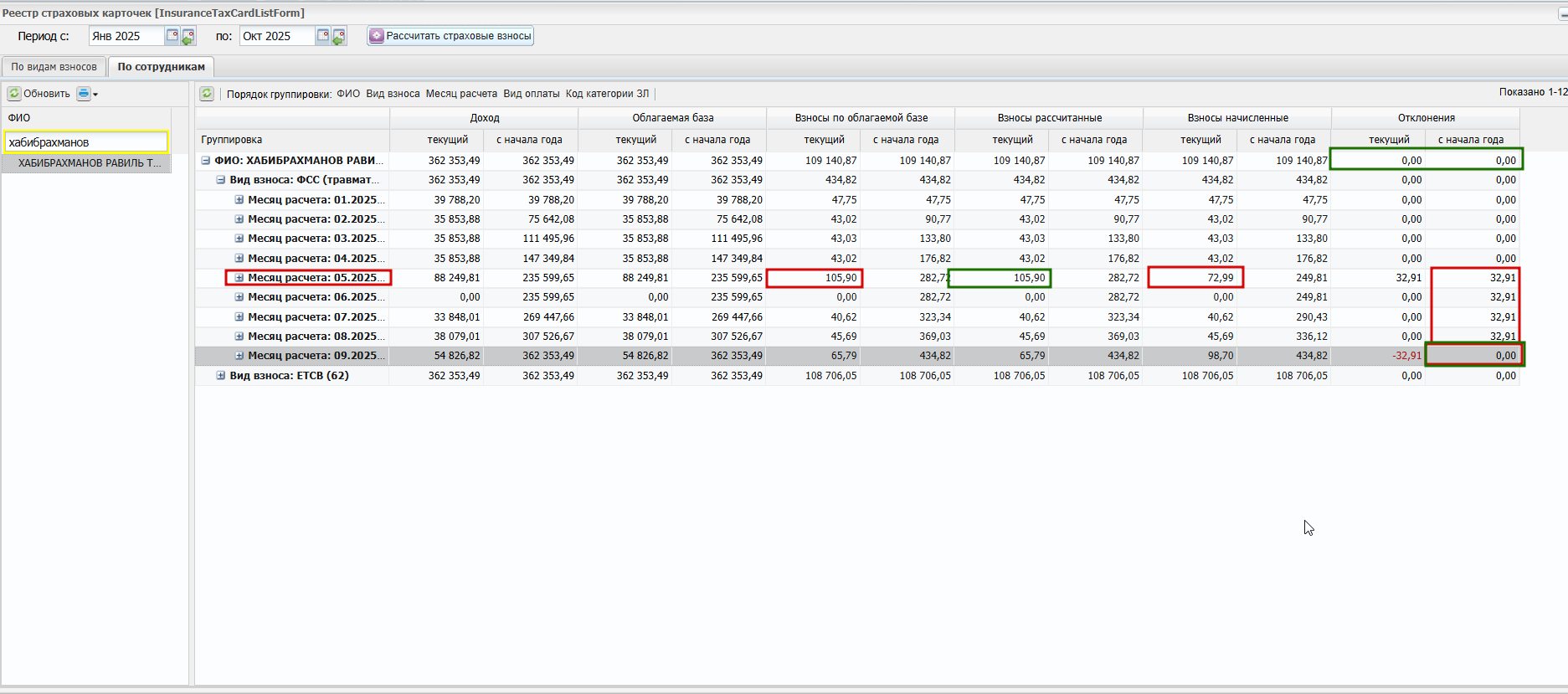Click the arrow calendar icon beside Окт 2025
1568x694 pixels.
pyautogui.click(x=339, y=36)
